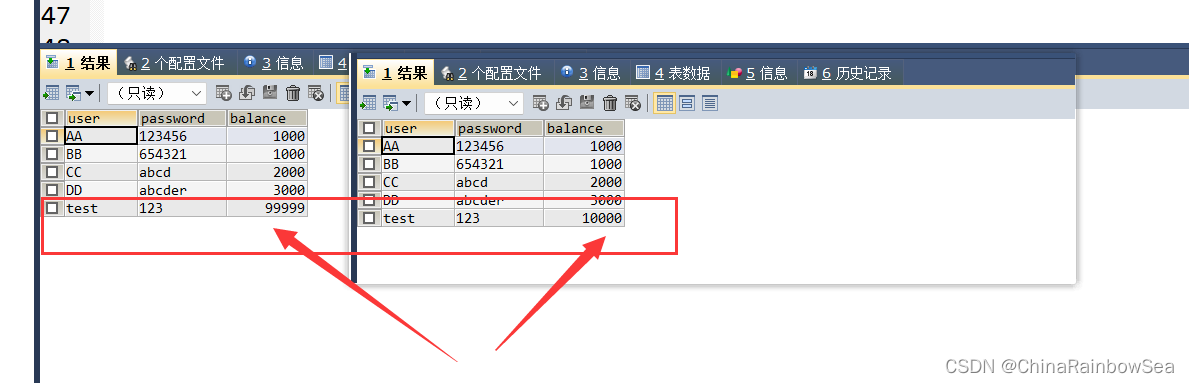Select password cell 123 in right window

(499, 218)
